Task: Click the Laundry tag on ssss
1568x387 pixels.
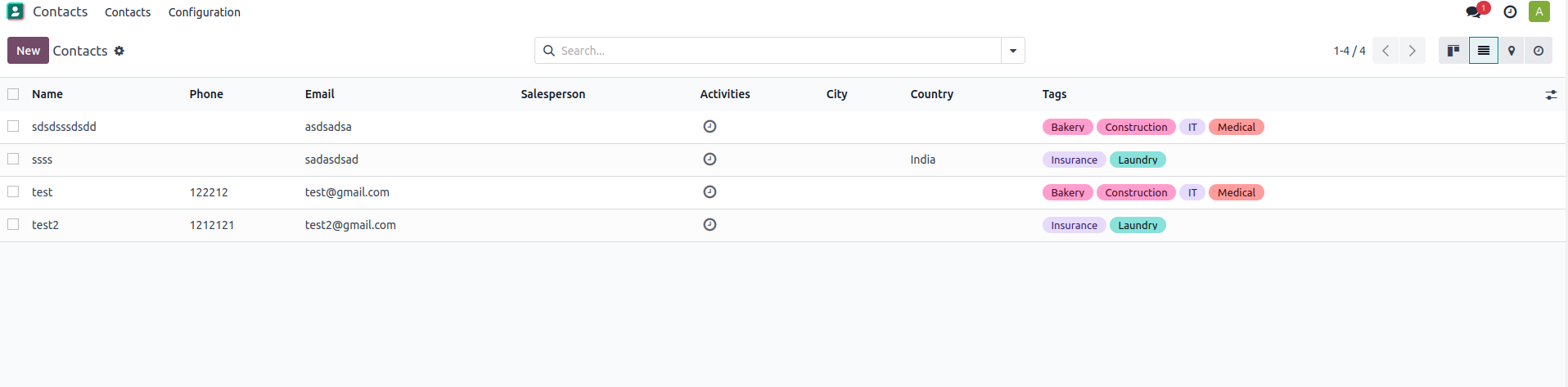Action: point(1138,160)
